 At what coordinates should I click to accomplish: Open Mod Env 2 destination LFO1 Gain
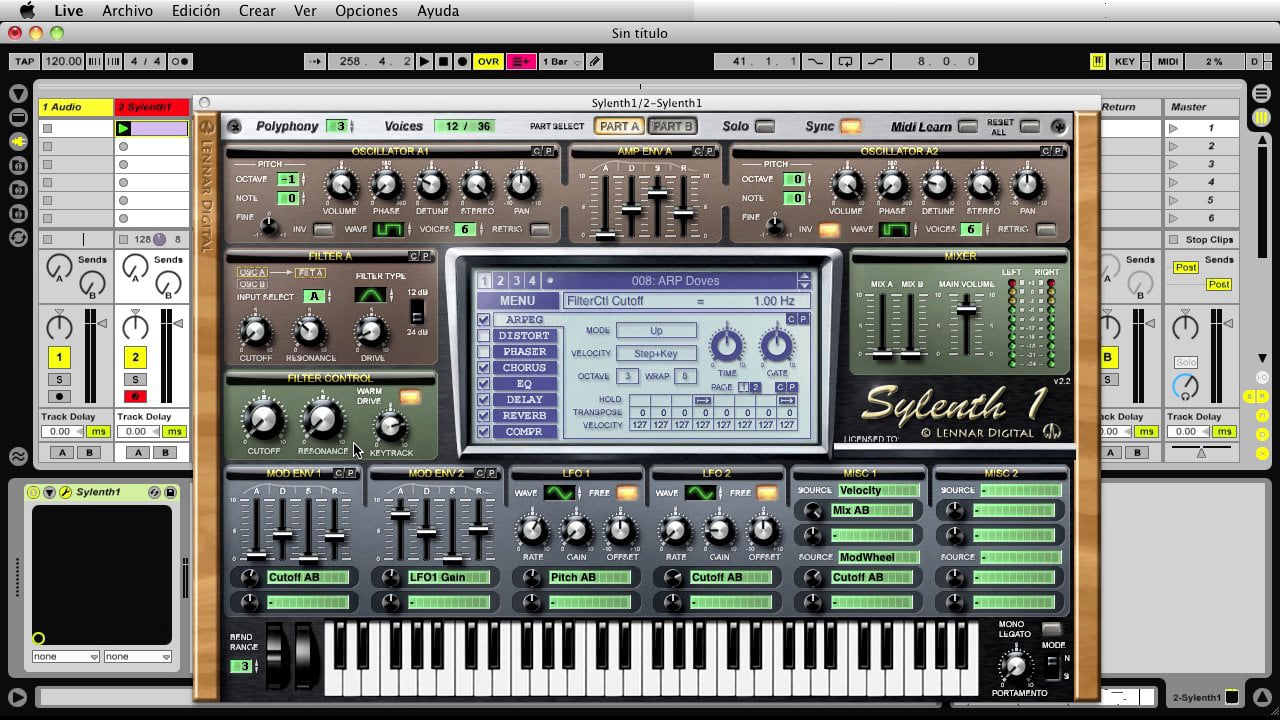pos(448,577)
